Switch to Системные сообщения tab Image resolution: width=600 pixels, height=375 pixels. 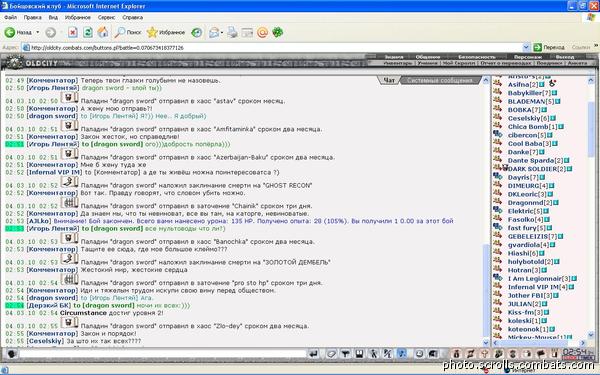[x=440, y=80]
